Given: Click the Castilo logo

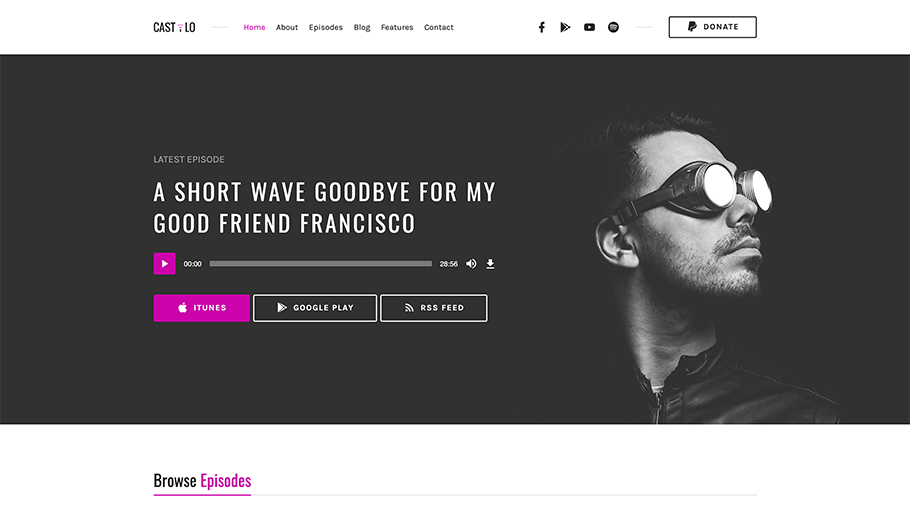Looking at the screenshot, I should (174, 27).
